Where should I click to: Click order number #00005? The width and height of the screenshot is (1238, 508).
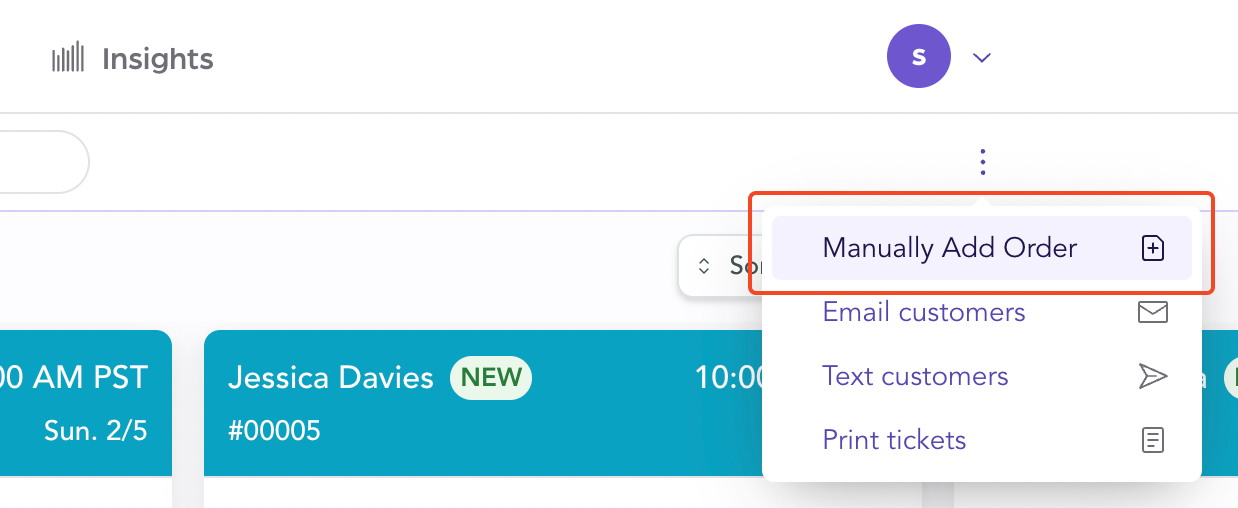pyautogui.click(x=274, y=430)
